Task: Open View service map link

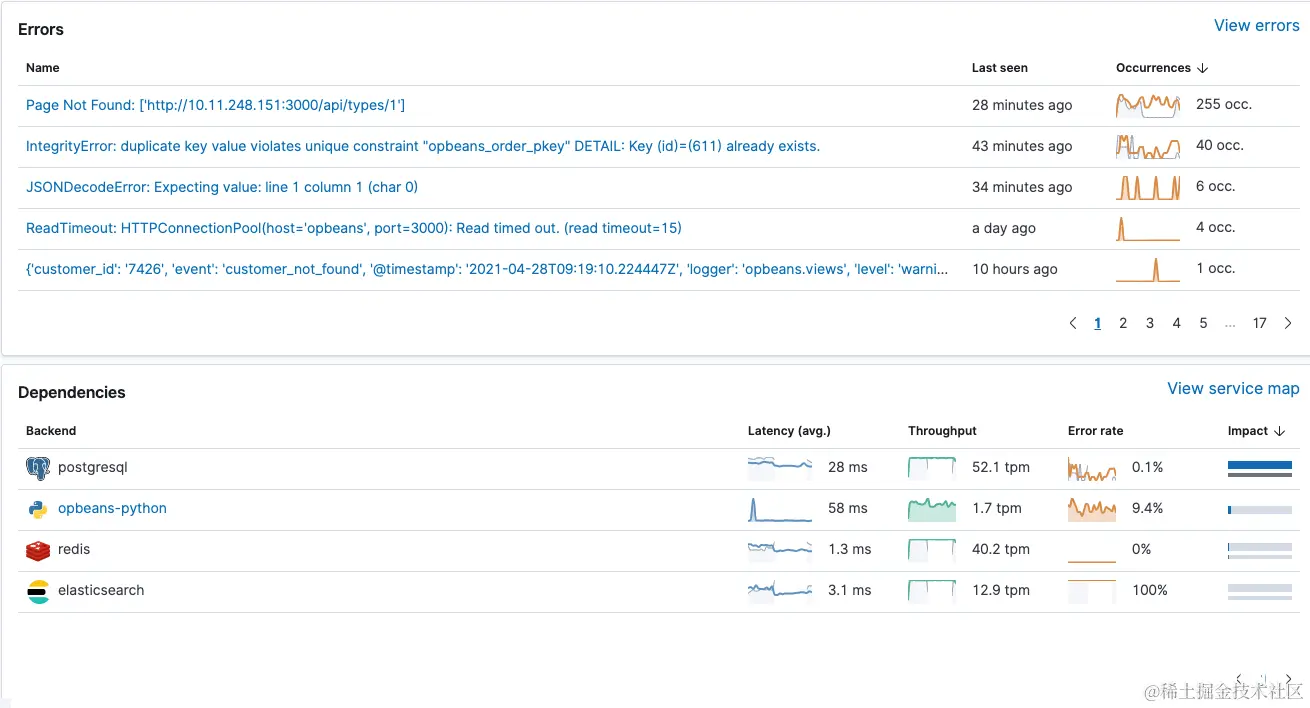Action: point(1233,389)
